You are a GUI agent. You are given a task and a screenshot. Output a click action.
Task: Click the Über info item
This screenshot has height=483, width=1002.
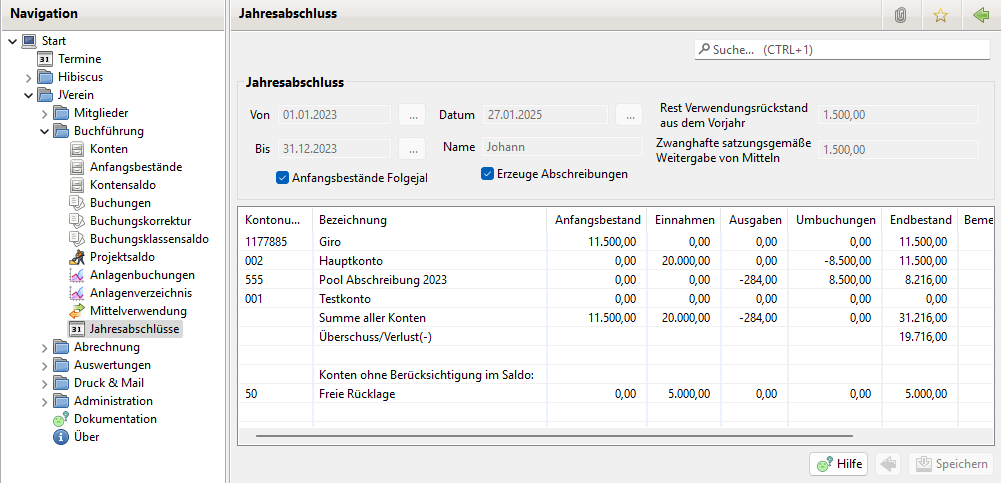86,437
